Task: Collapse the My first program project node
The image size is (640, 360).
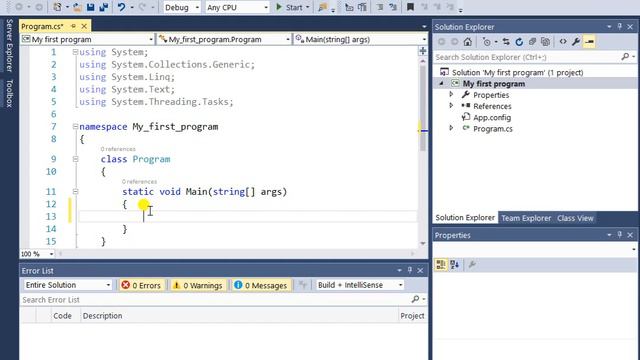Action: click(x=441, y=84)
